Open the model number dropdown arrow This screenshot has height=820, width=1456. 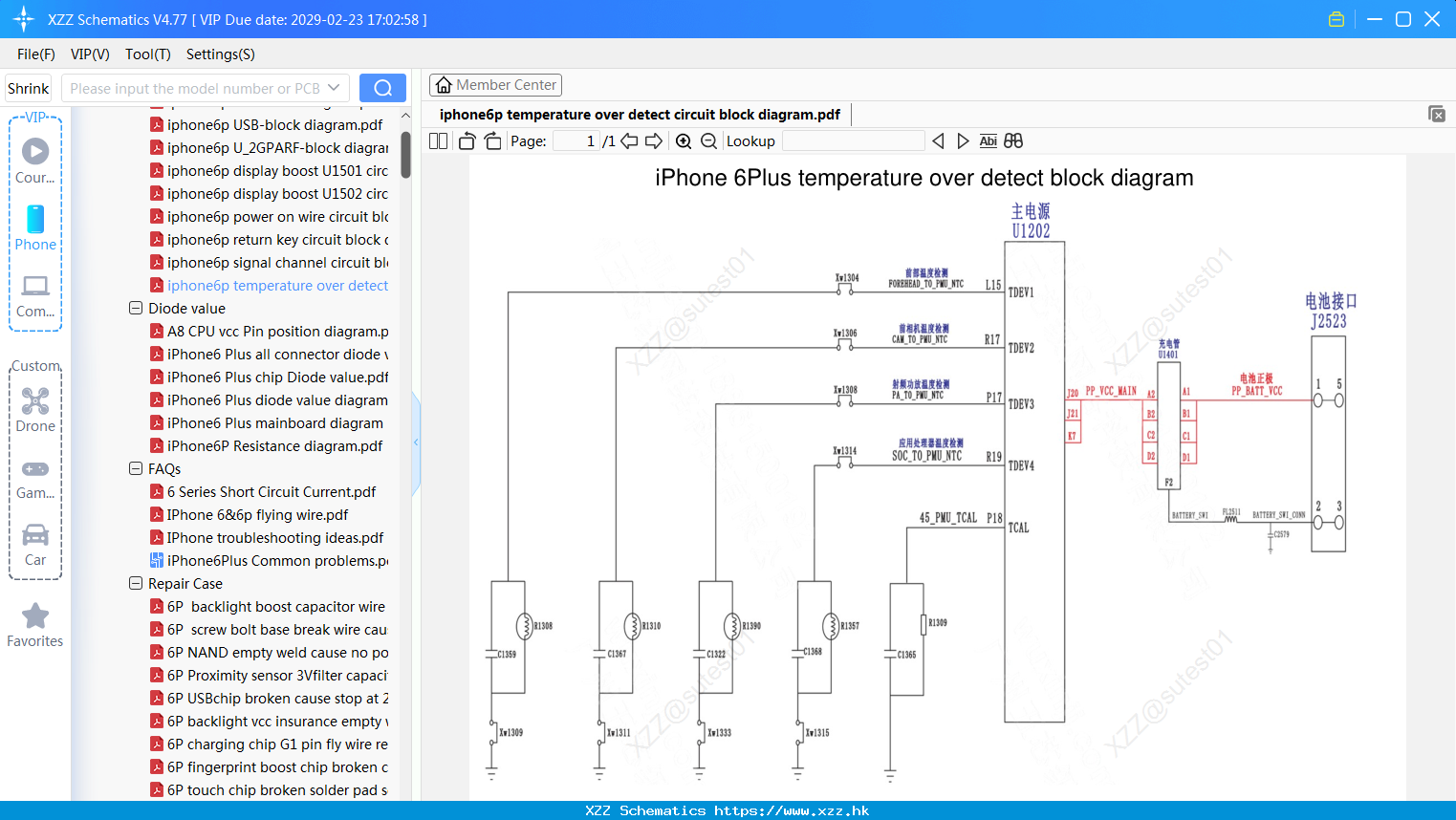(334, 88)
